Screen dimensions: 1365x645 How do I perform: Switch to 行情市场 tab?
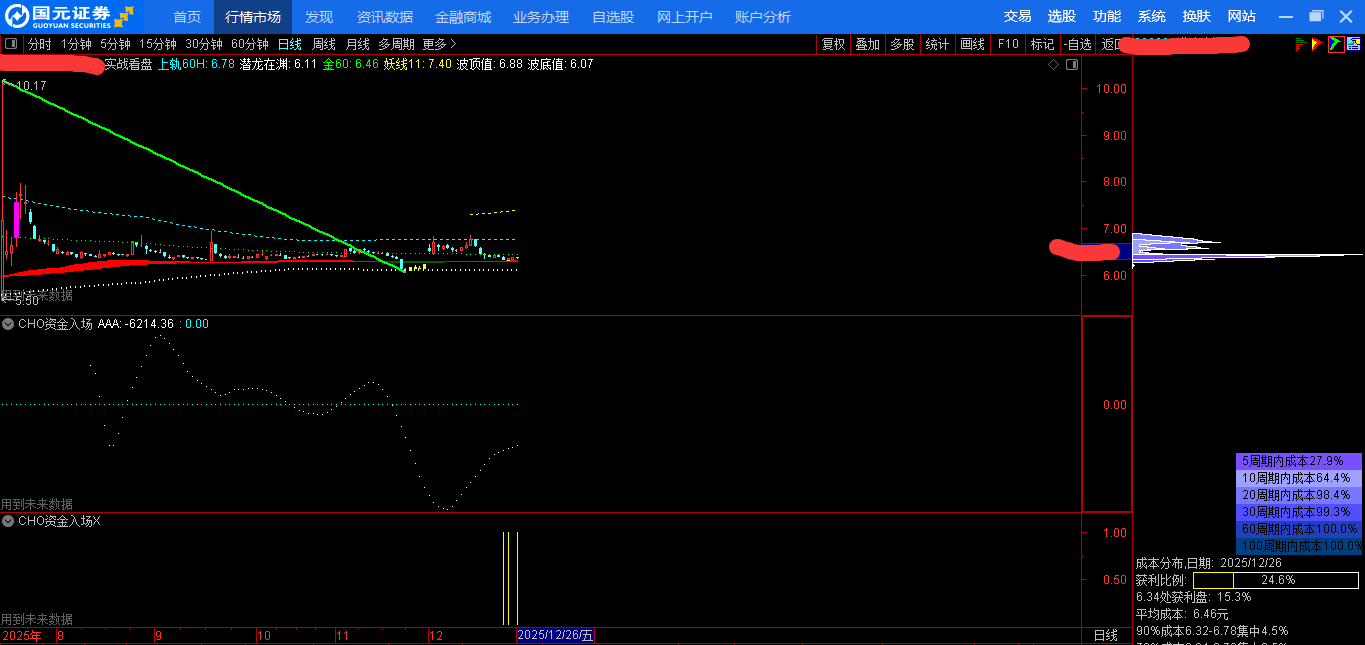pos(253,17)
